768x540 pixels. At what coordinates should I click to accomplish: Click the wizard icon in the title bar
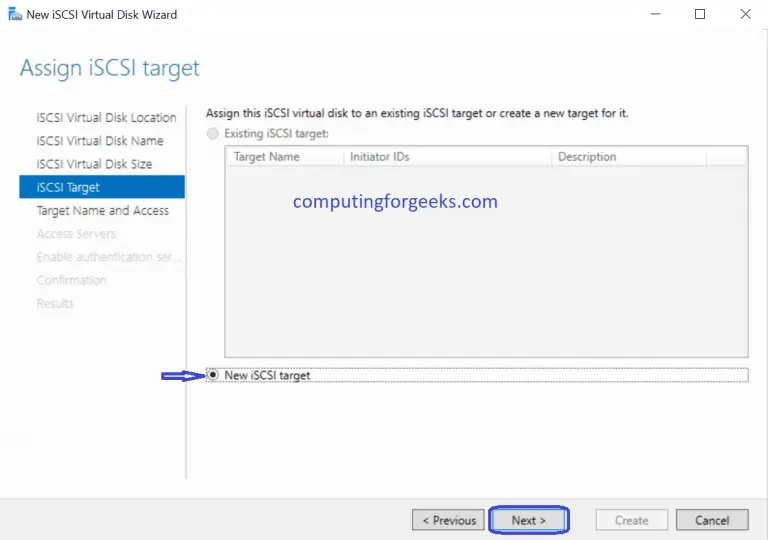pos(15,14)
